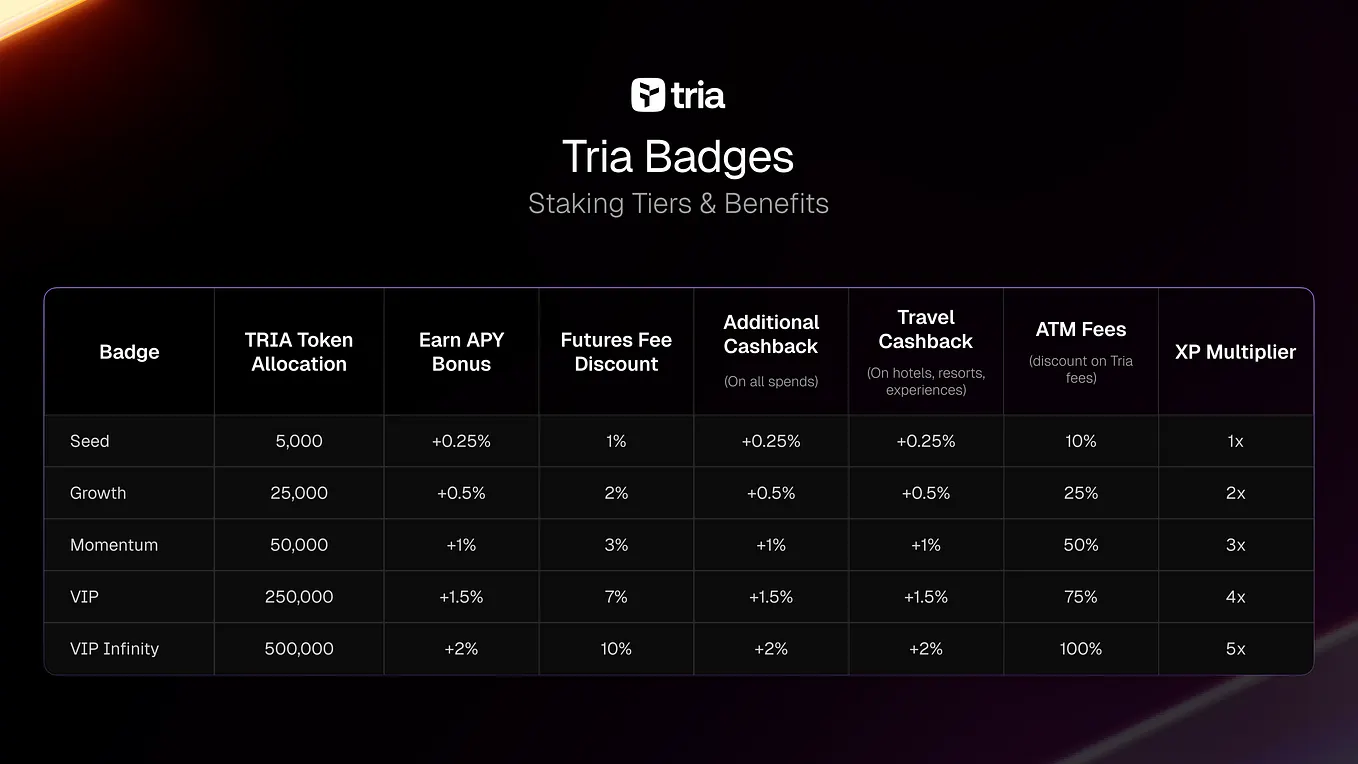Click the Earn APY Bonus column header
The height and width of the screenshot is (764, 1358).
pos(461,352)
